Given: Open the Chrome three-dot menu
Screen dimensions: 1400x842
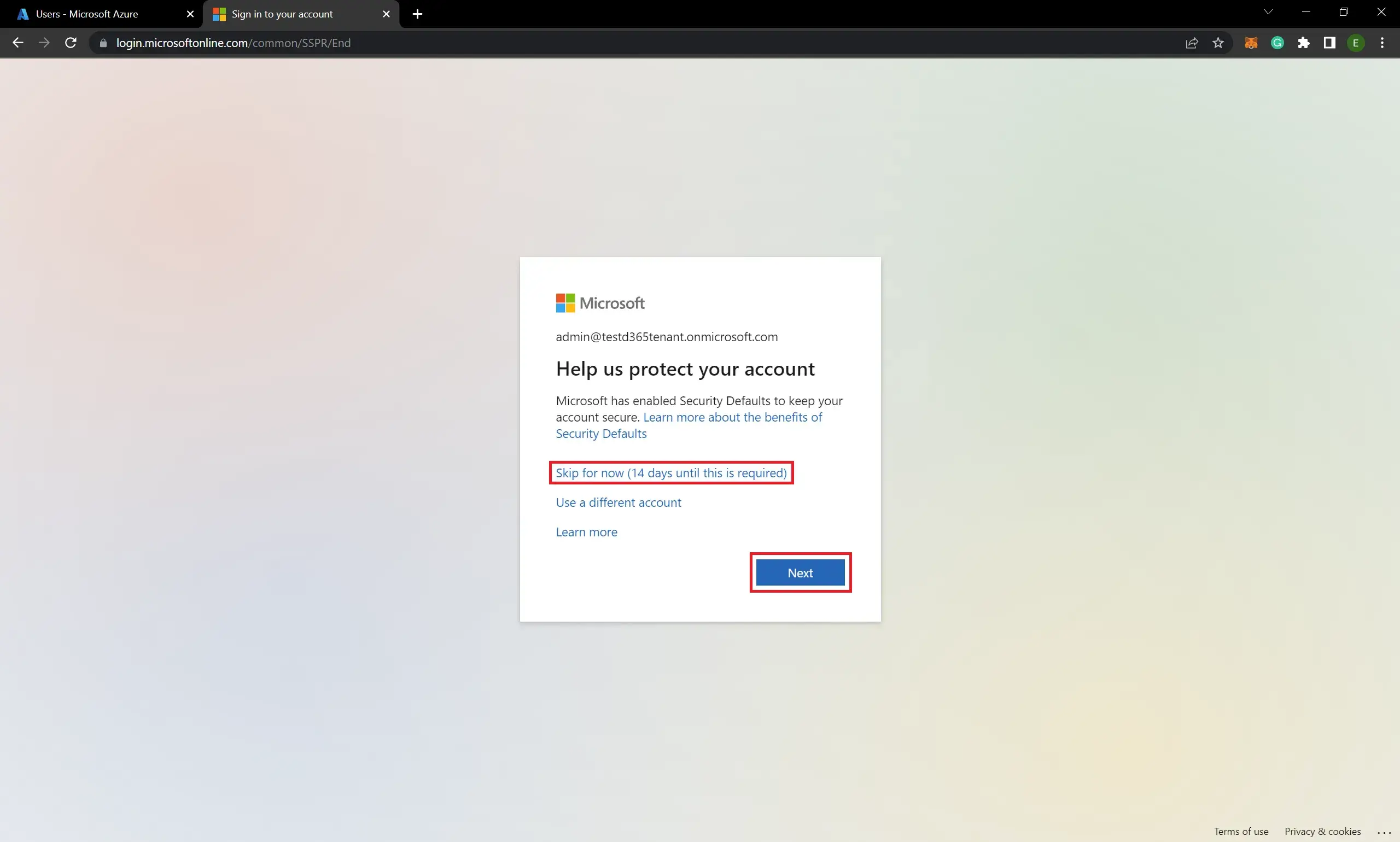Looking at the screenshot, I should pyautogui.click(x=1382, y=43).
